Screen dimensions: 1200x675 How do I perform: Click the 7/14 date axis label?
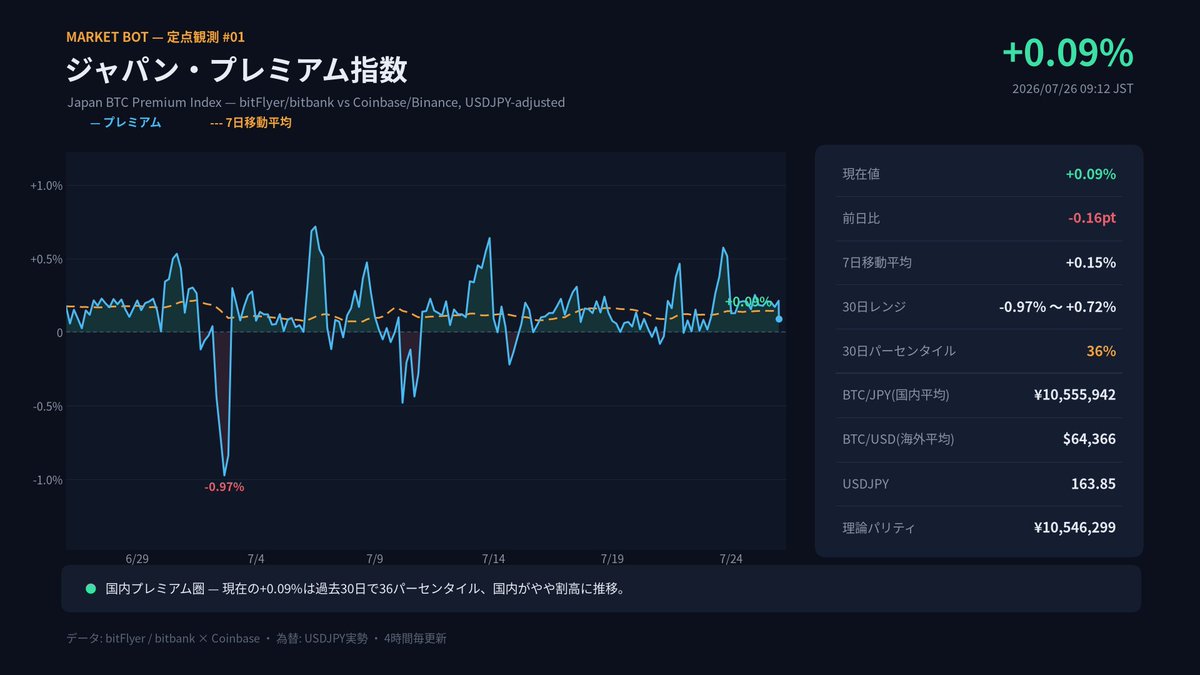click(494, 559)
